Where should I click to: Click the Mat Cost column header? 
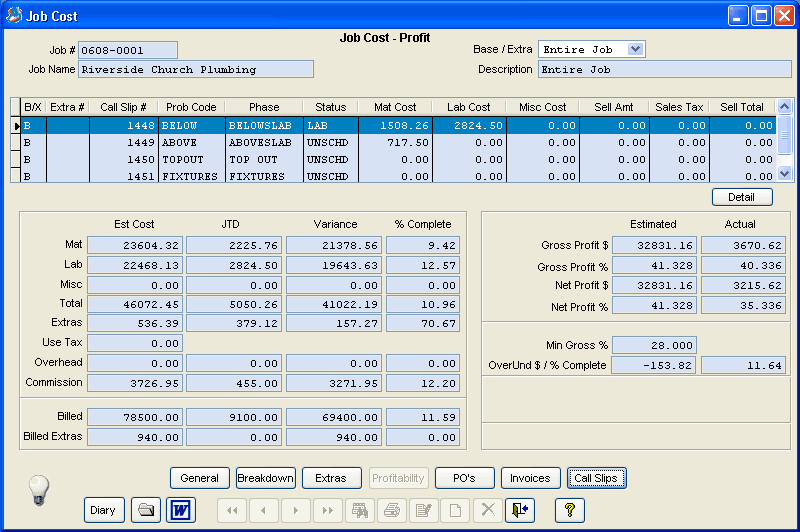(395, 107)
